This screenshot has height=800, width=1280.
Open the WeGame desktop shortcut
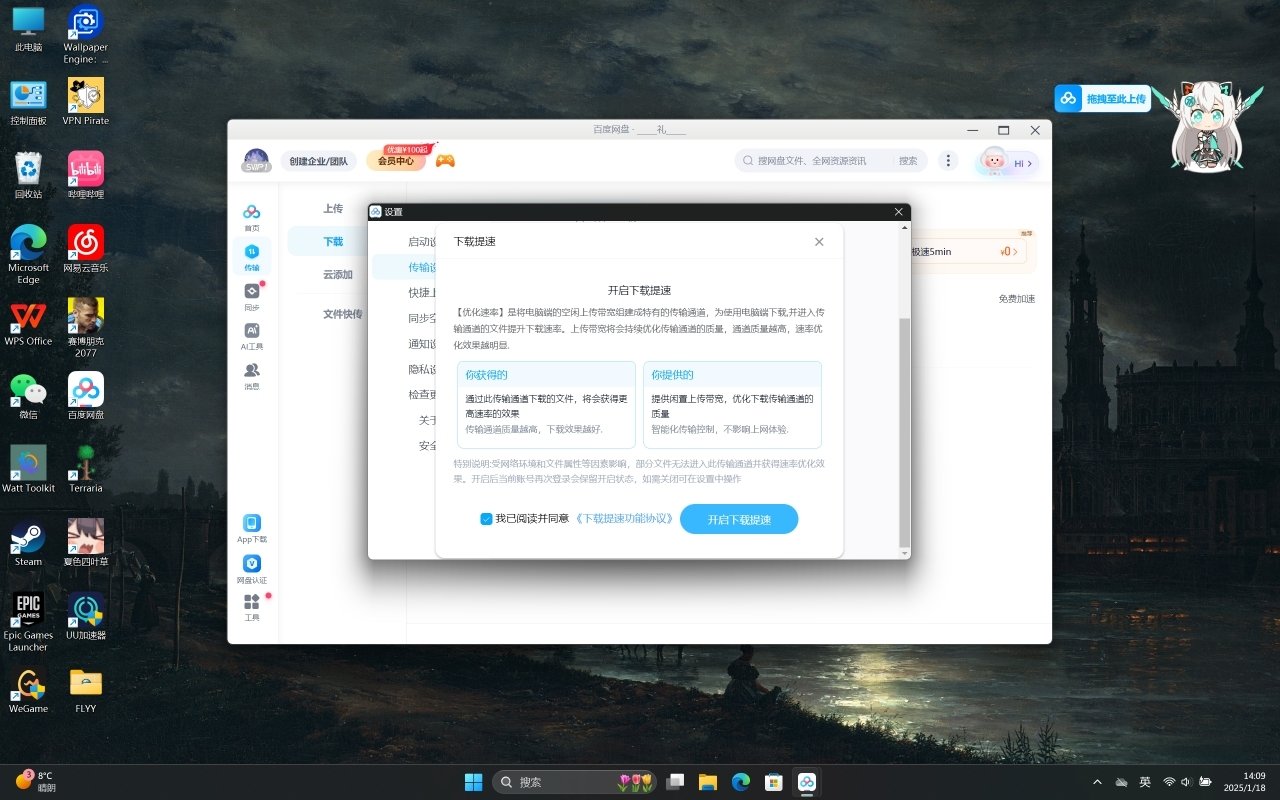[28, 689]
